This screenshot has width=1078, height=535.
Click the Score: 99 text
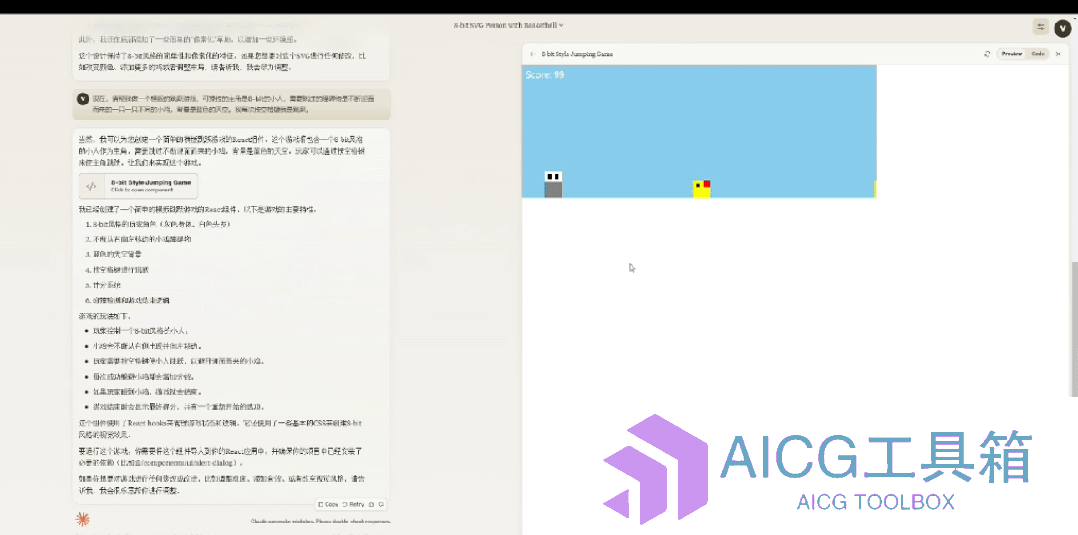point(544,74)
